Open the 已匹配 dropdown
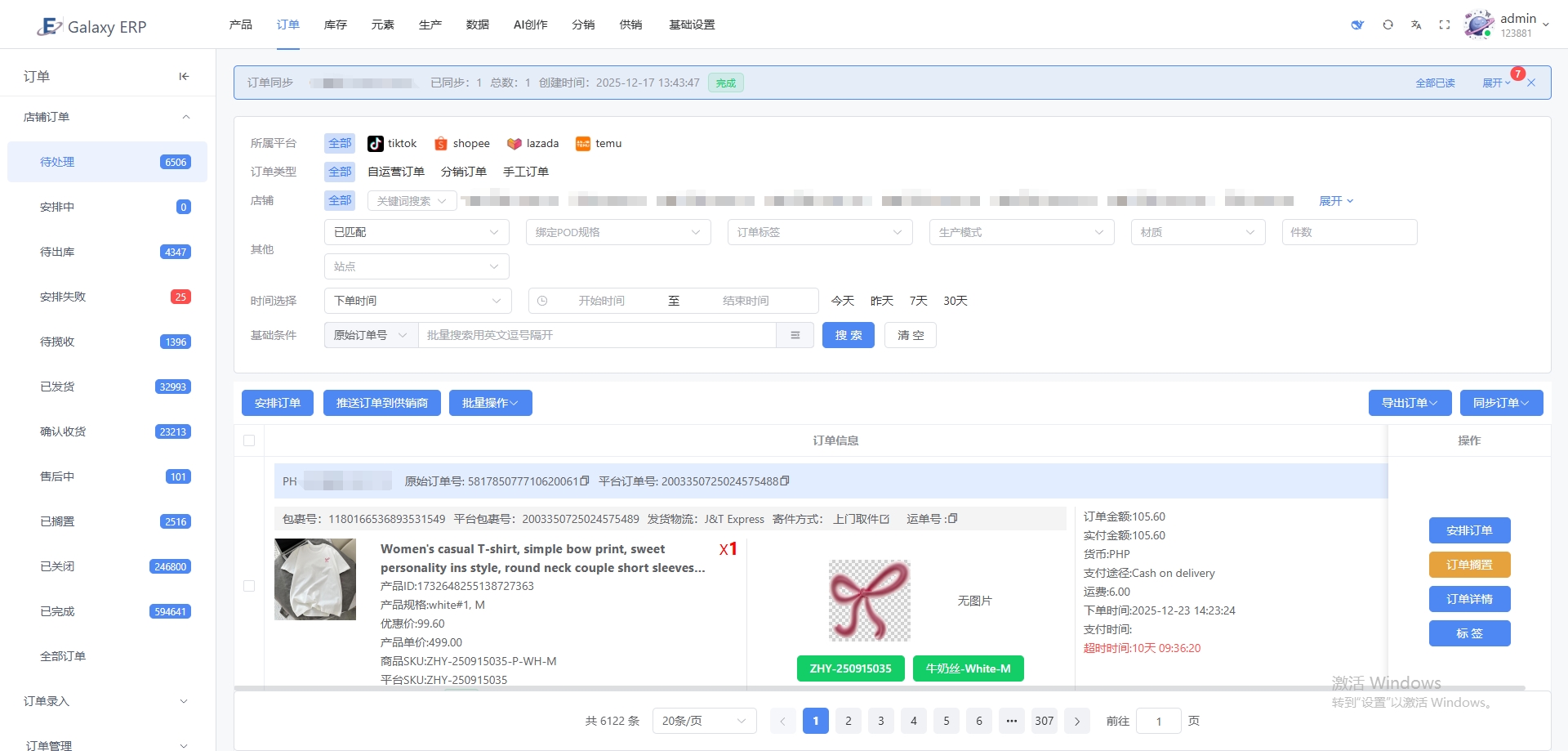 416,232
